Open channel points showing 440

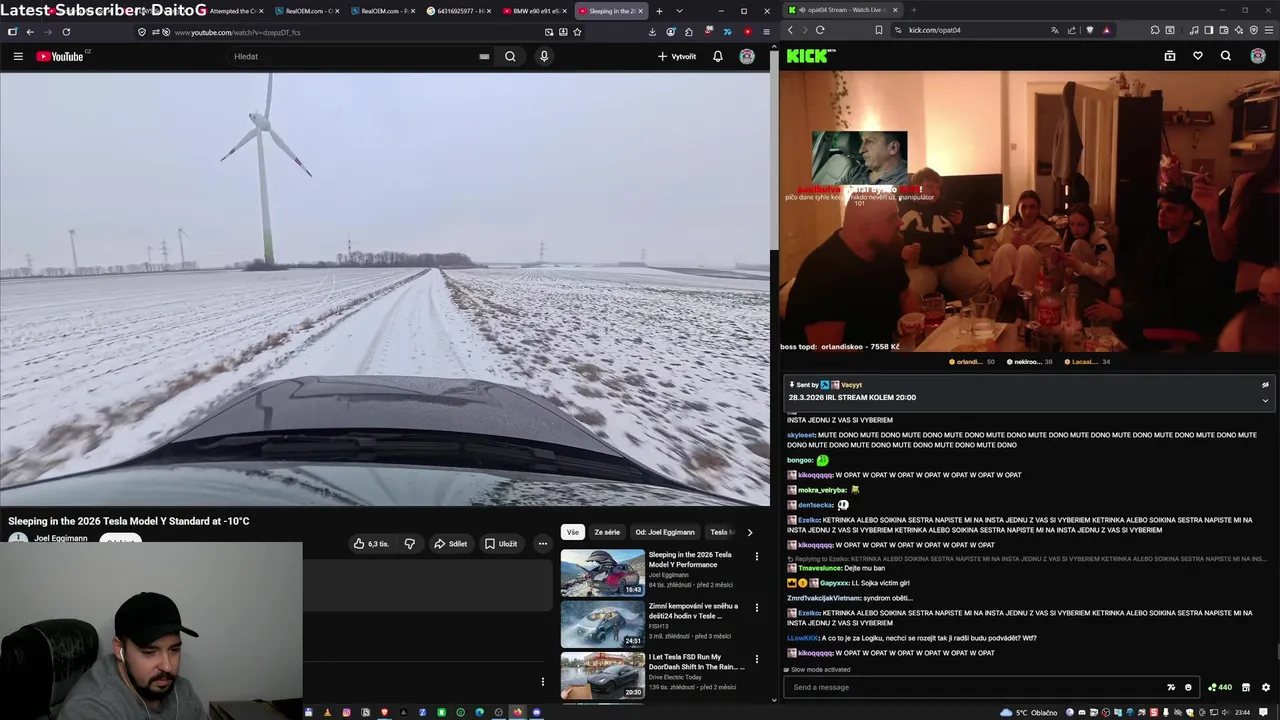1220,687
